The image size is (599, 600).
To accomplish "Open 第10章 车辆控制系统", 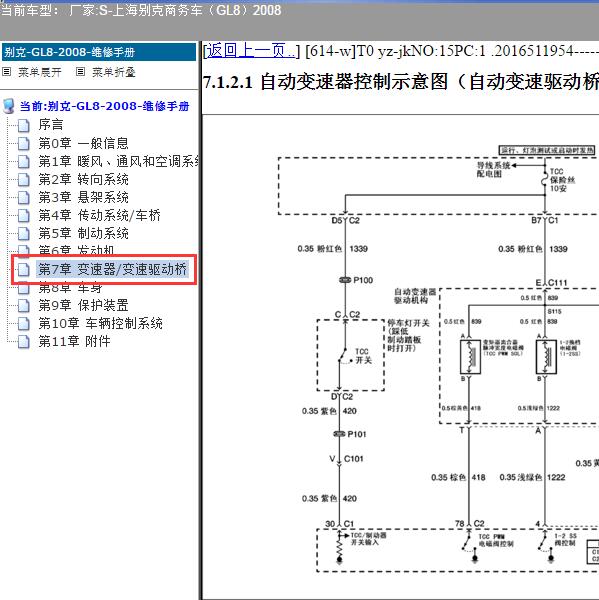I will coord(101,323).
